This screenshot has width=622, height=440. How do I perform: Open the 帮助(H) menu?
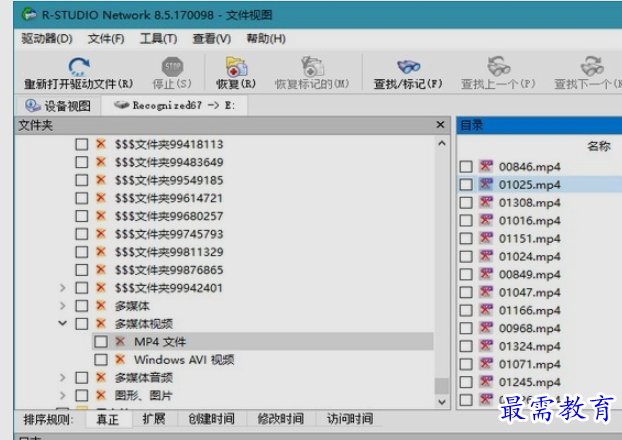266,38
